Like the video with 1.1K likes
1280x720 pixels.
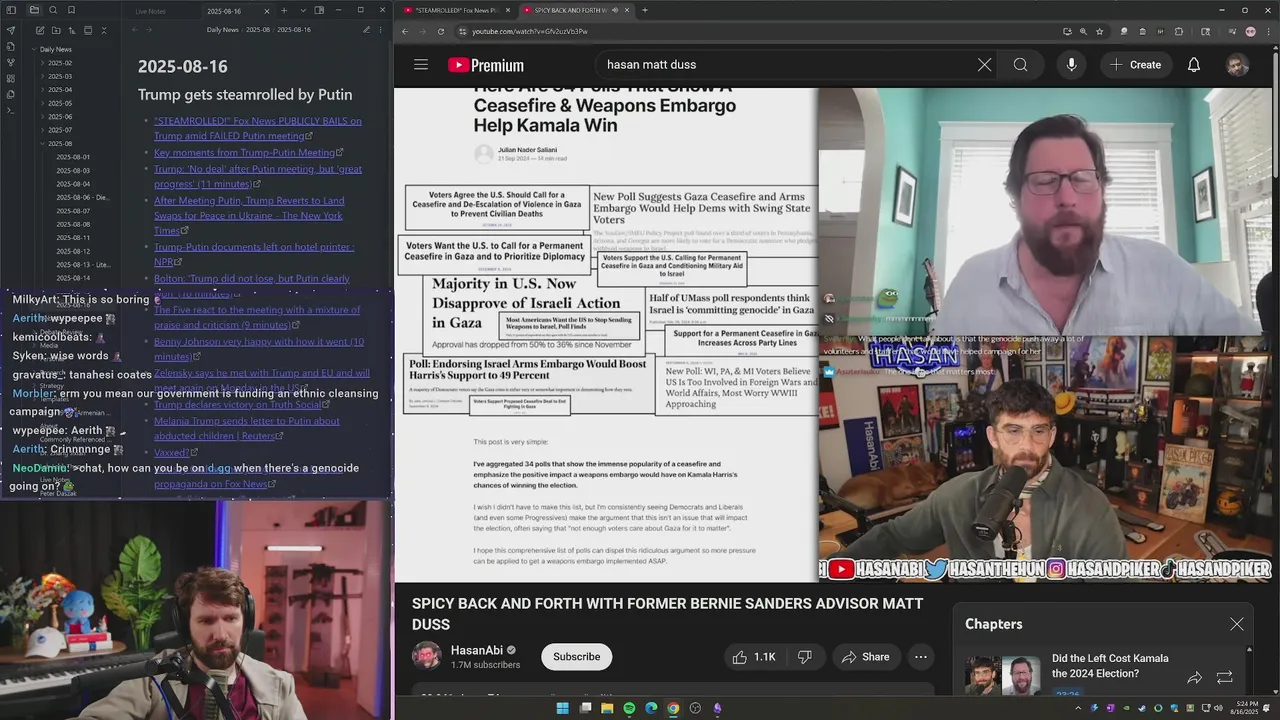(x=754, y=657)
